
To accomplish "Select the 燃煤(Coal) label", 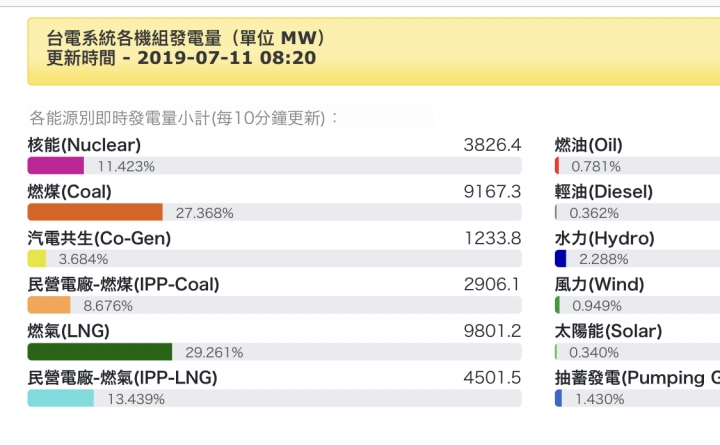I will 69,191.
